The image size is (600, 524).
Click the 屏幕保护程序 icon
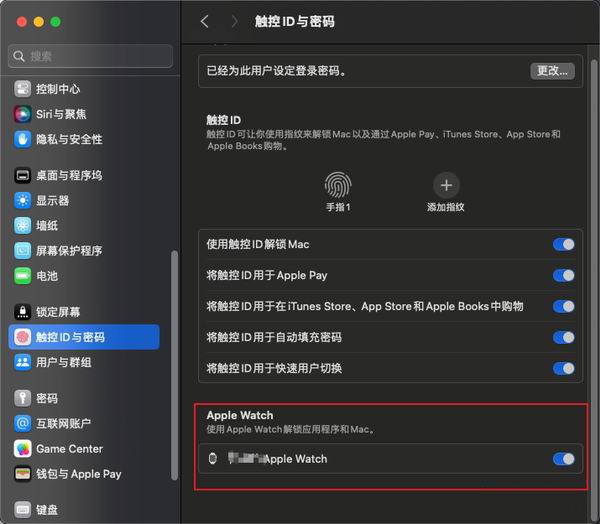(23, 251)
